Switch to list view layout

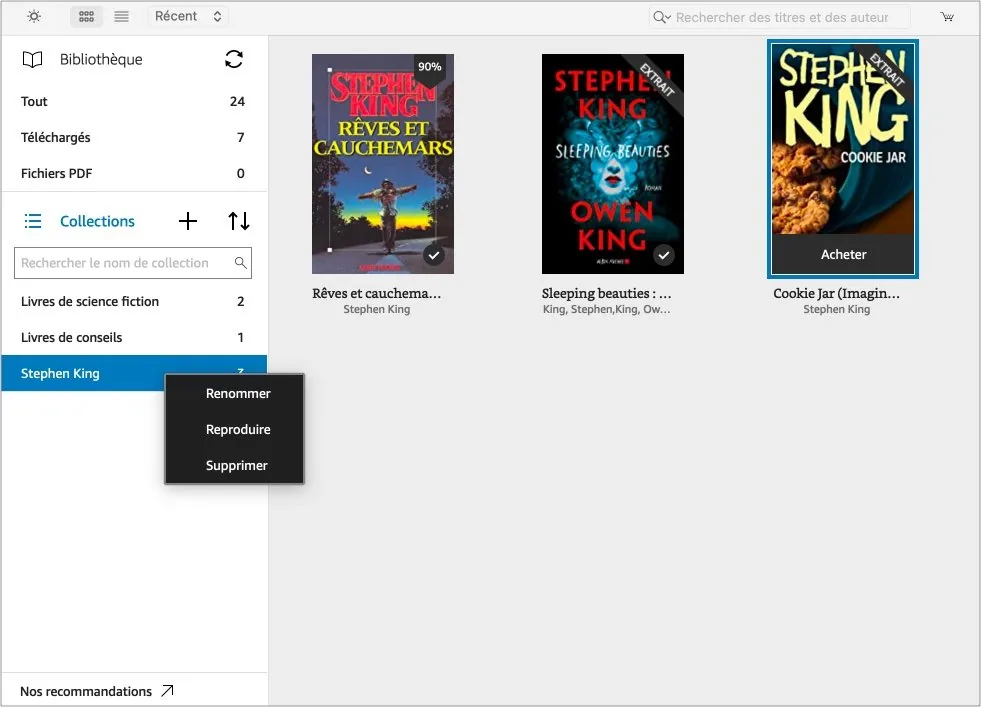(121, 16)
